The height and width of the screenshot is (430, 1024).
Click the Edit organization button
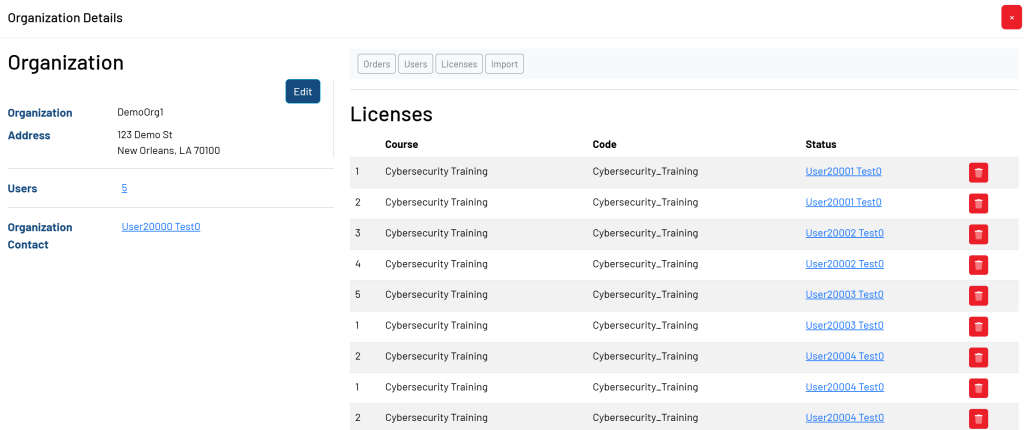(302, 91)
